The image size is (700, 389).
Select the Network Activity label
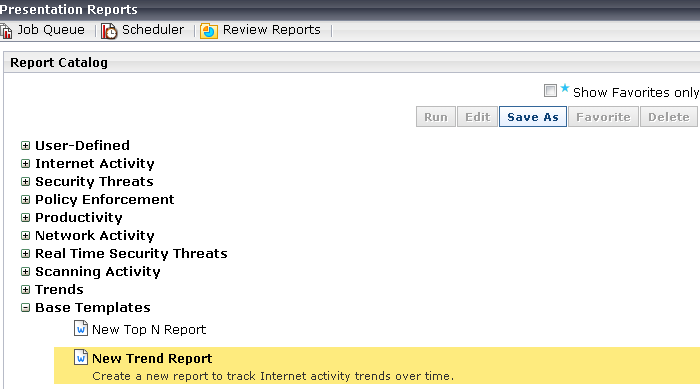(95, 236)
